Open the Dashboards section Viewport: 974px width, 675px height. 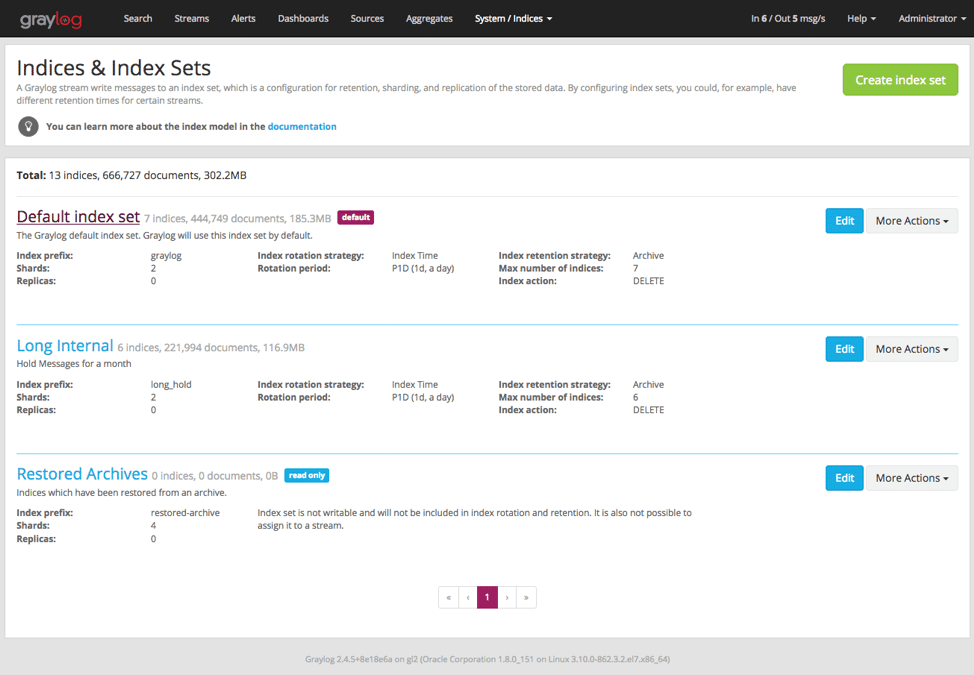[303, 18]
